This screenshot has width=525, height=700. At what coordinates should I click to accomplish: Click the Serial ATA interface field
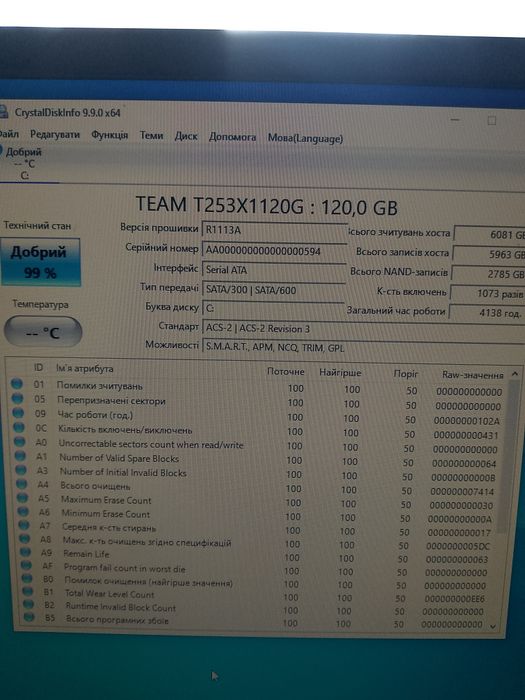pos(274,270)
